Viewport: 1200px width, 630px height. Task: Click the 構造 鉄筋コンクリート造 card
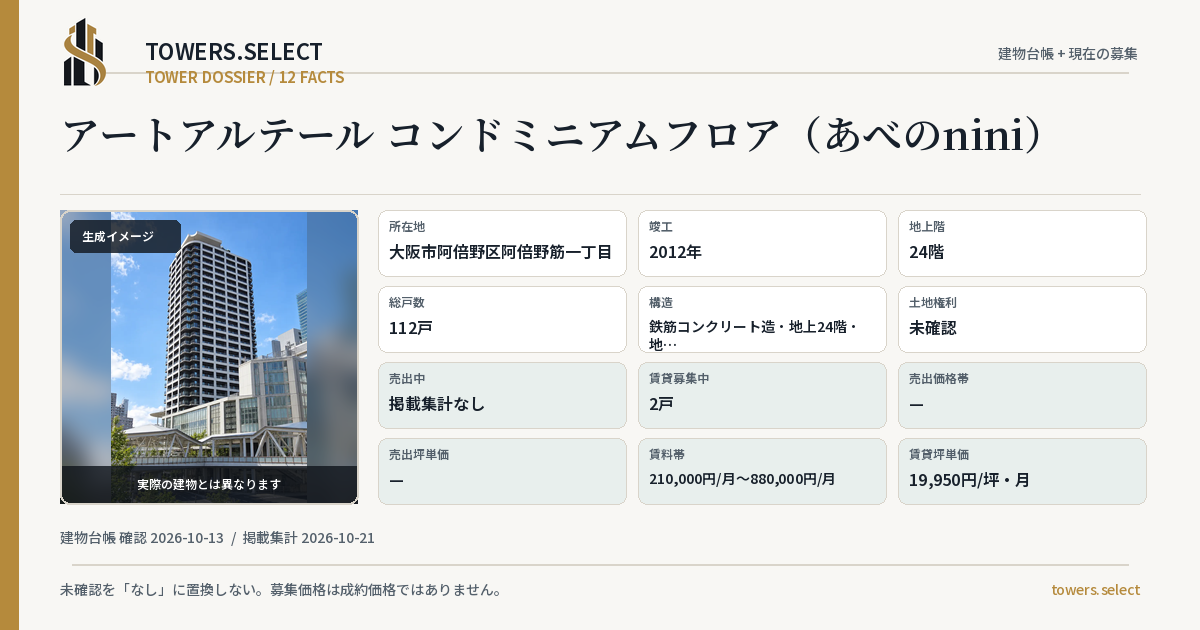[x=762, y=319]
